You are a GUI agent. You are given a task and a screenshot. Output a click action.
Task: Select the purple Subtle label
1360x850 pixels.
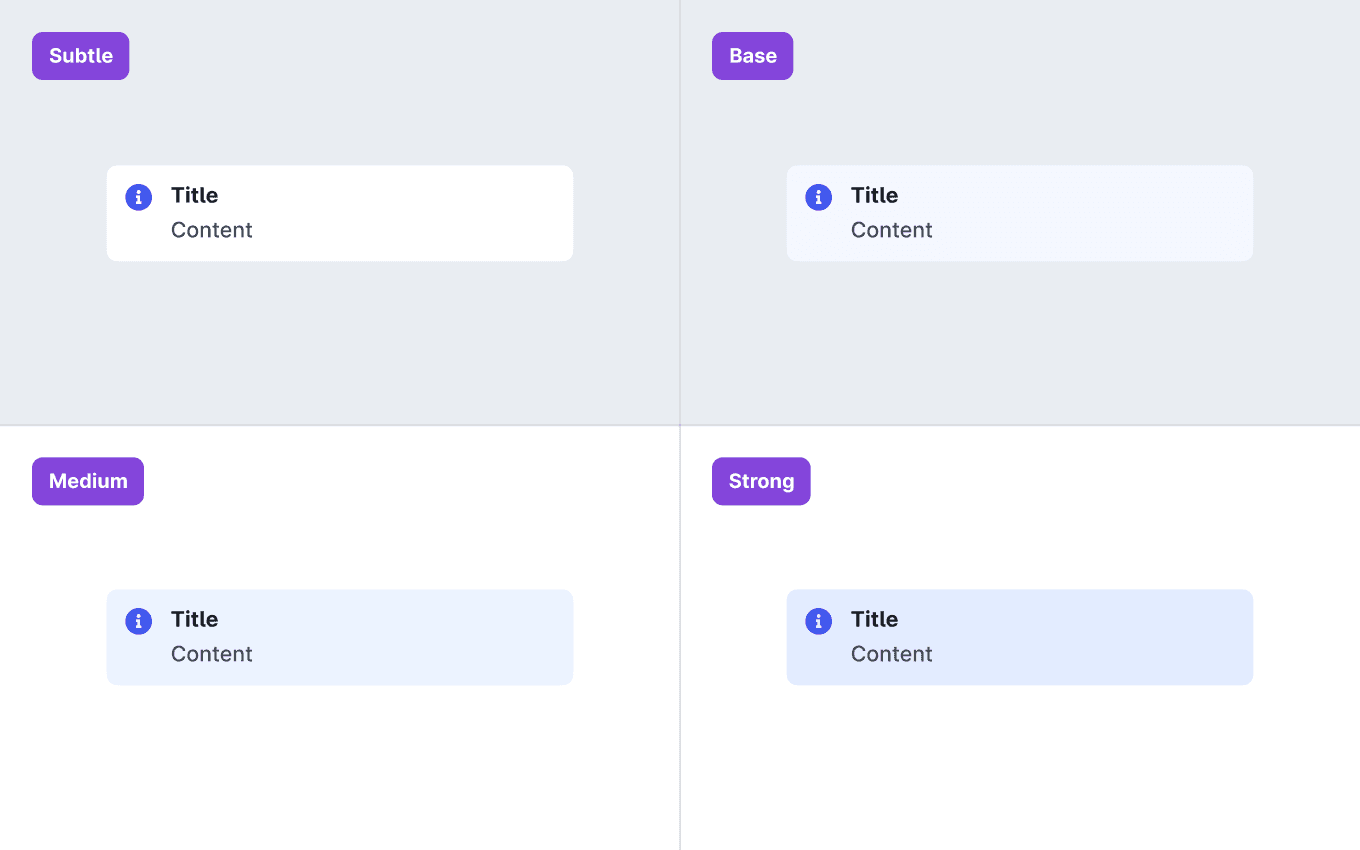click(81, 56)
